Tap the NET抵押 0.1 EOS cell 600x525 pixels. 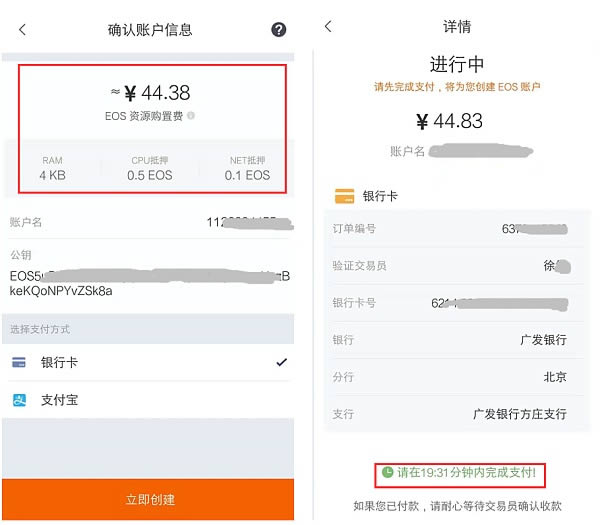click(246, 168)
